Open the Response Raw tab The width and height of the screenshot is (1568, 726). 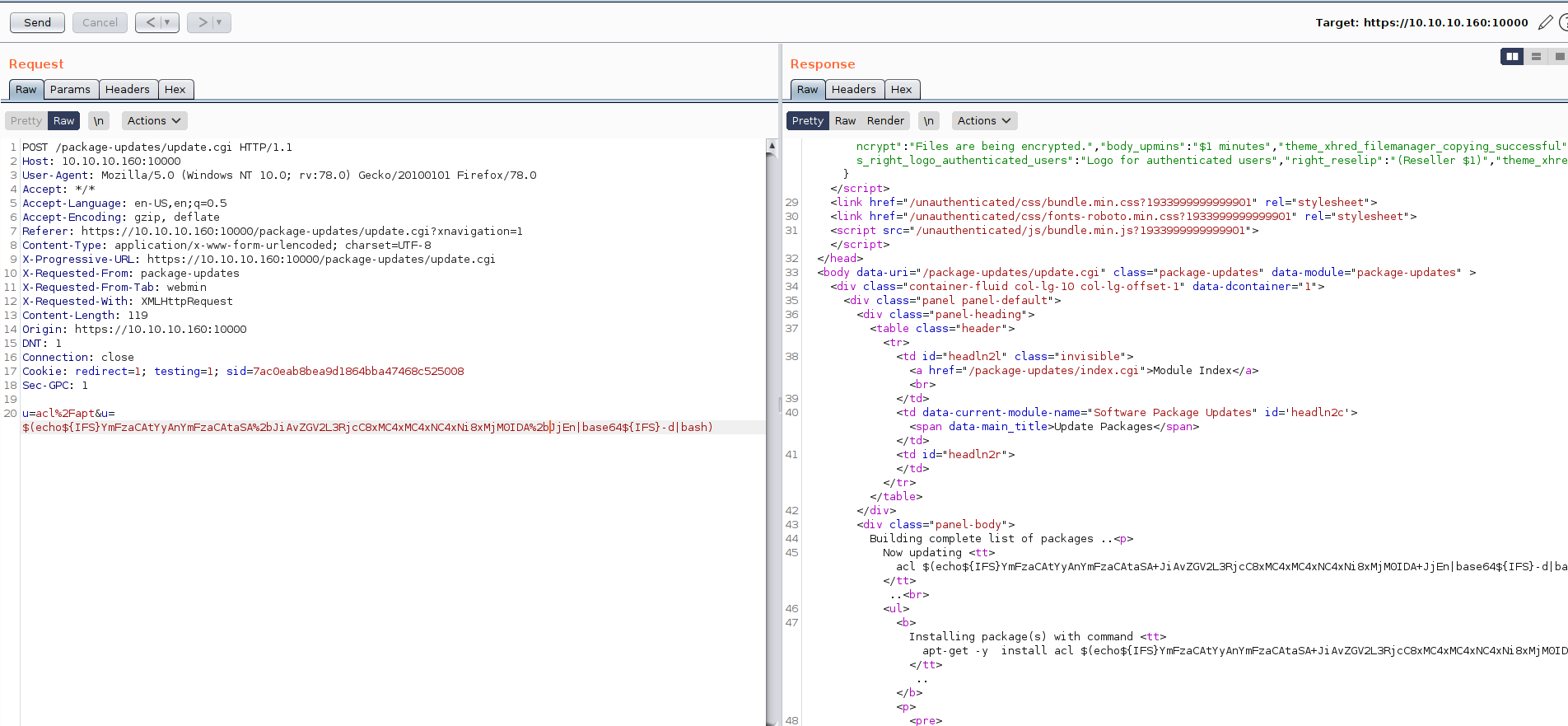point(808,89)
